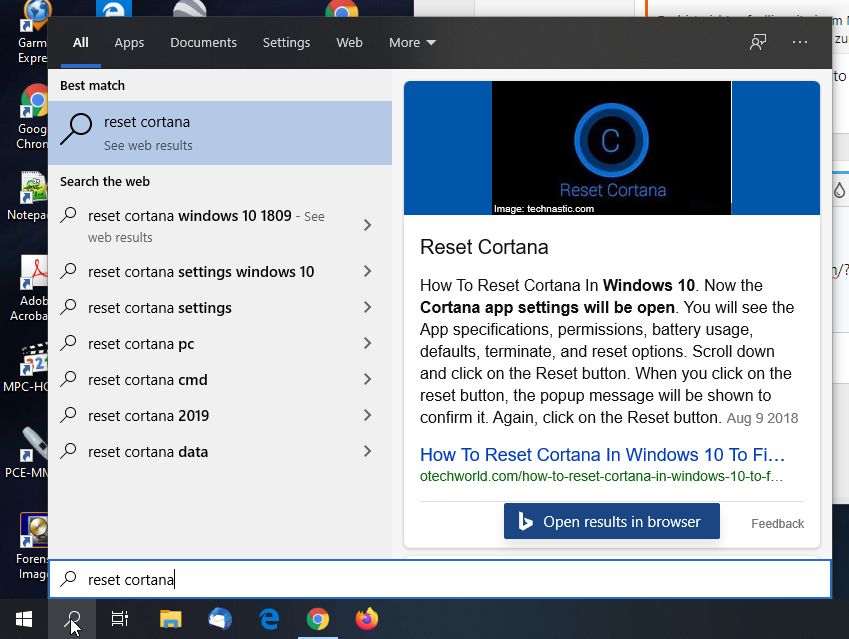Click the search feedback person icon

click(x=758, y=42)
